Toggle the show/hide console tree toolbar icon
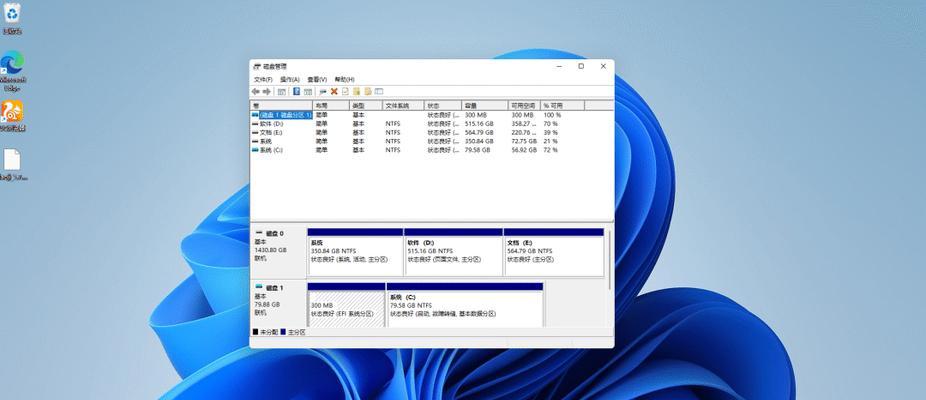This screenshot has height=400, width=926. (282, 92)
